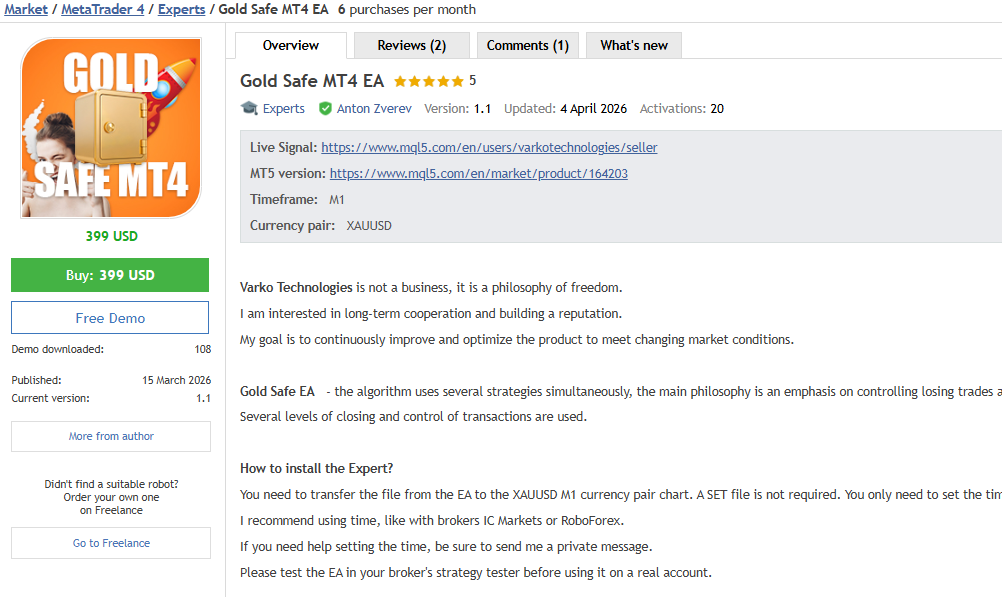Select the Overview tab
1002x597 pixels.
click(x=291, y=45)
